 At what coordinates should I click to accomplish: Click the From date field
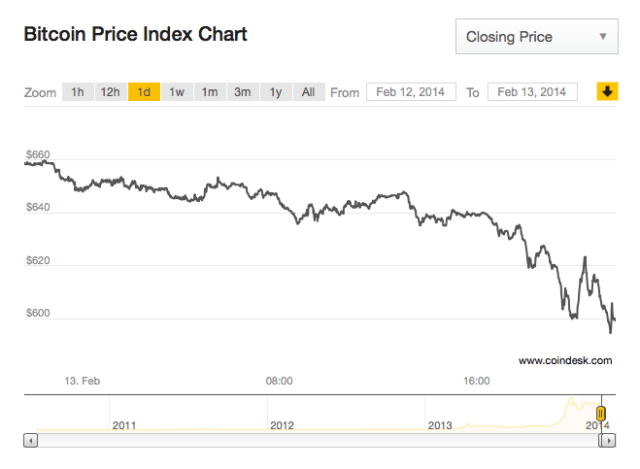[411, 92]
